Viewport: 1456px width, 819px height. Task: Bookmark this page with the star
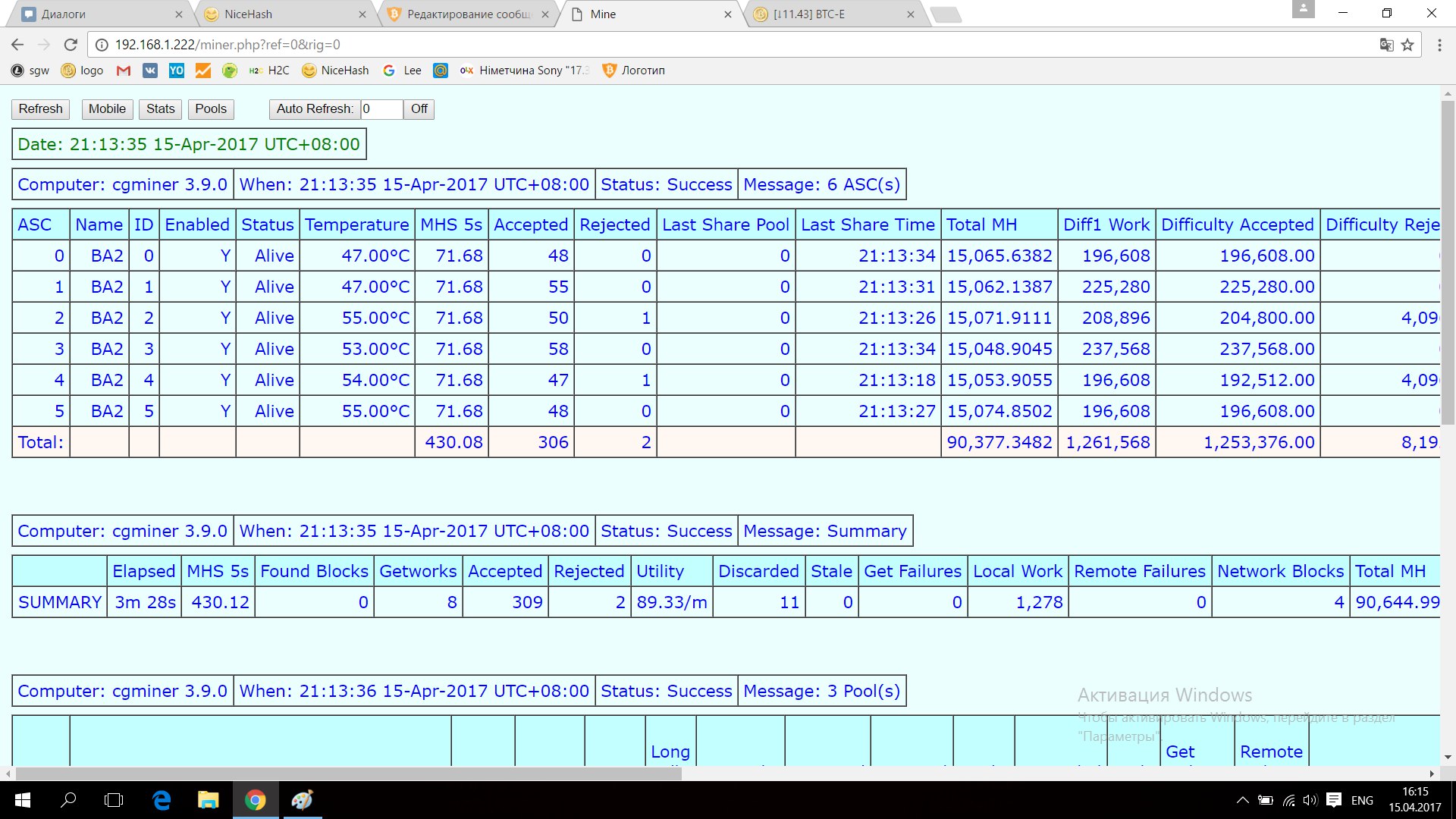tap(1408, 45)
